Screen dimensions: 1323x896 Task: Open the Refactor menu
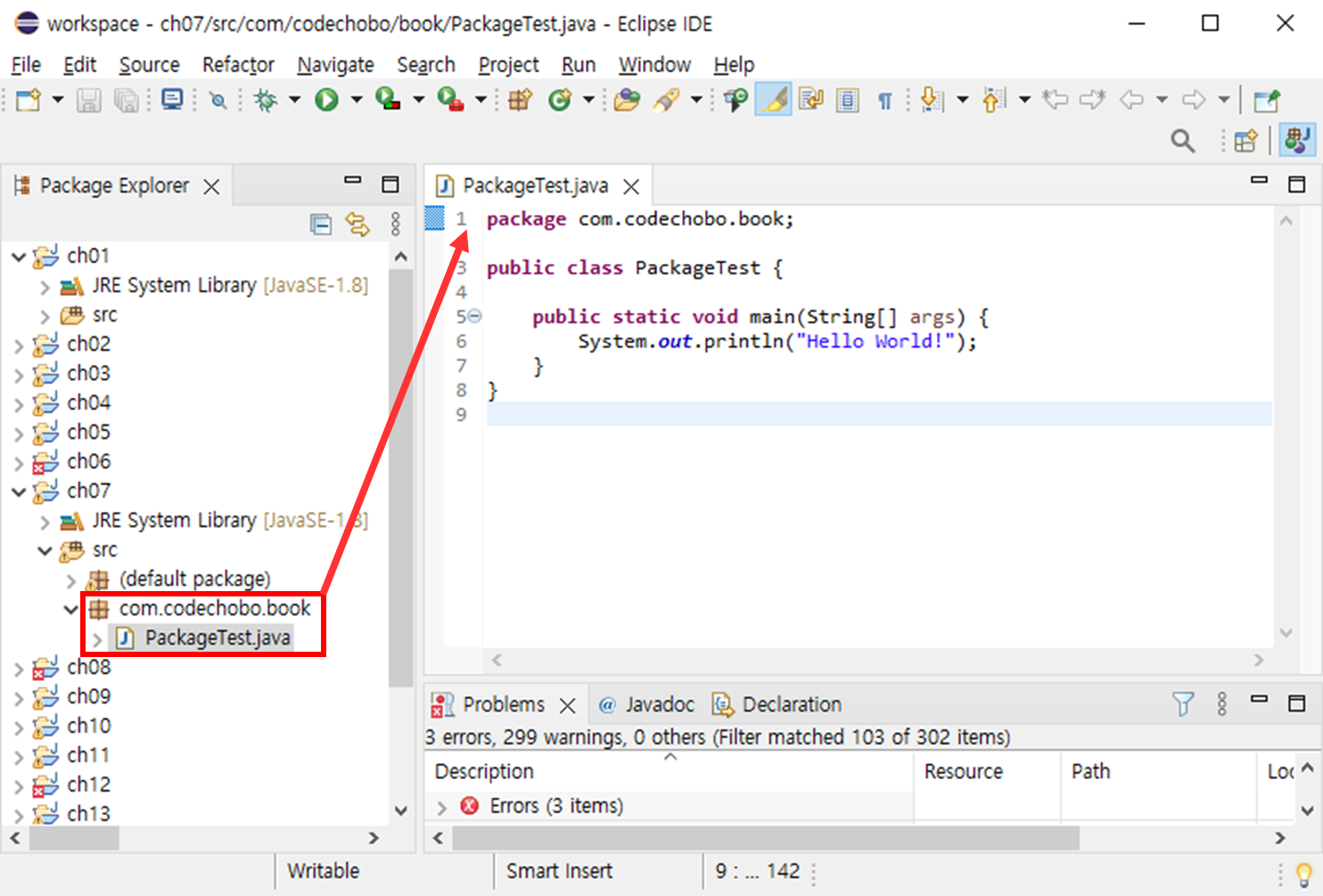point(238,64)
